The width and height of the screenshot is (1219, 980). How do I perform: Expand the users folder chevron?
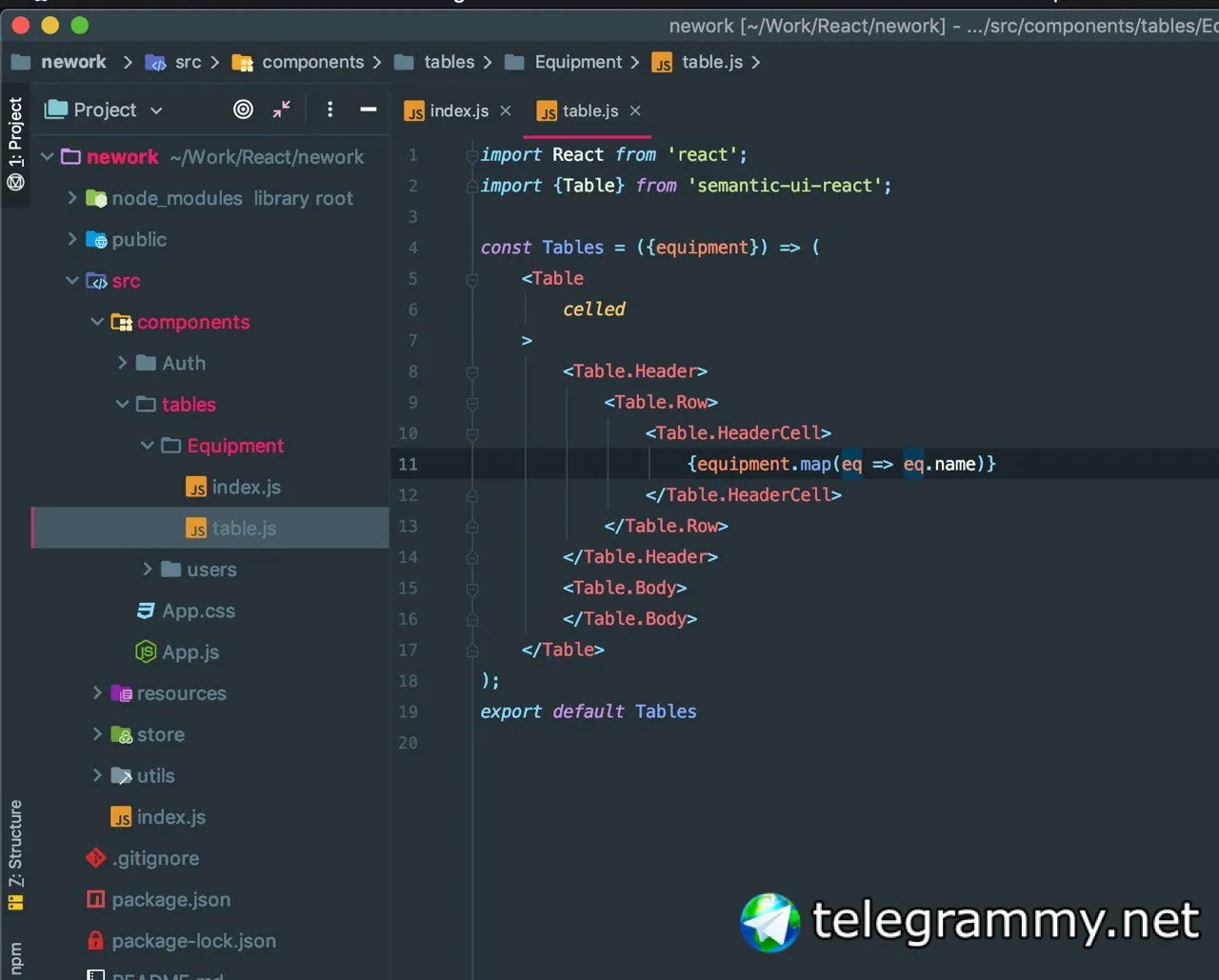[x=147, y=570]
